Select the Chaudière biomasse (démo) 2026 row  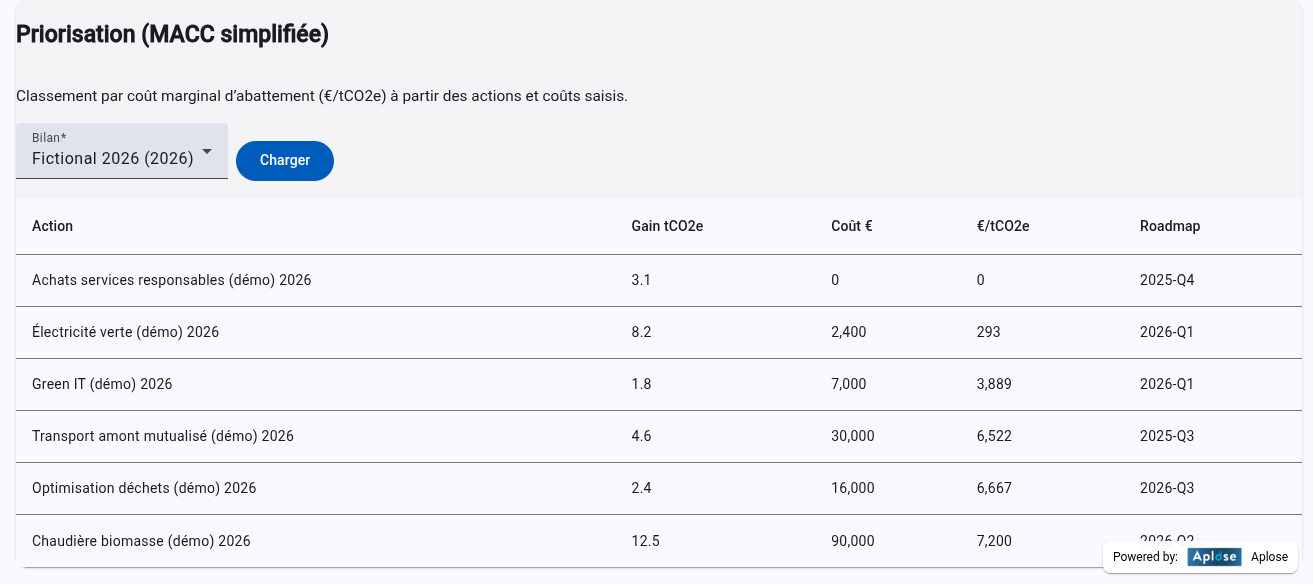[141, 540]
